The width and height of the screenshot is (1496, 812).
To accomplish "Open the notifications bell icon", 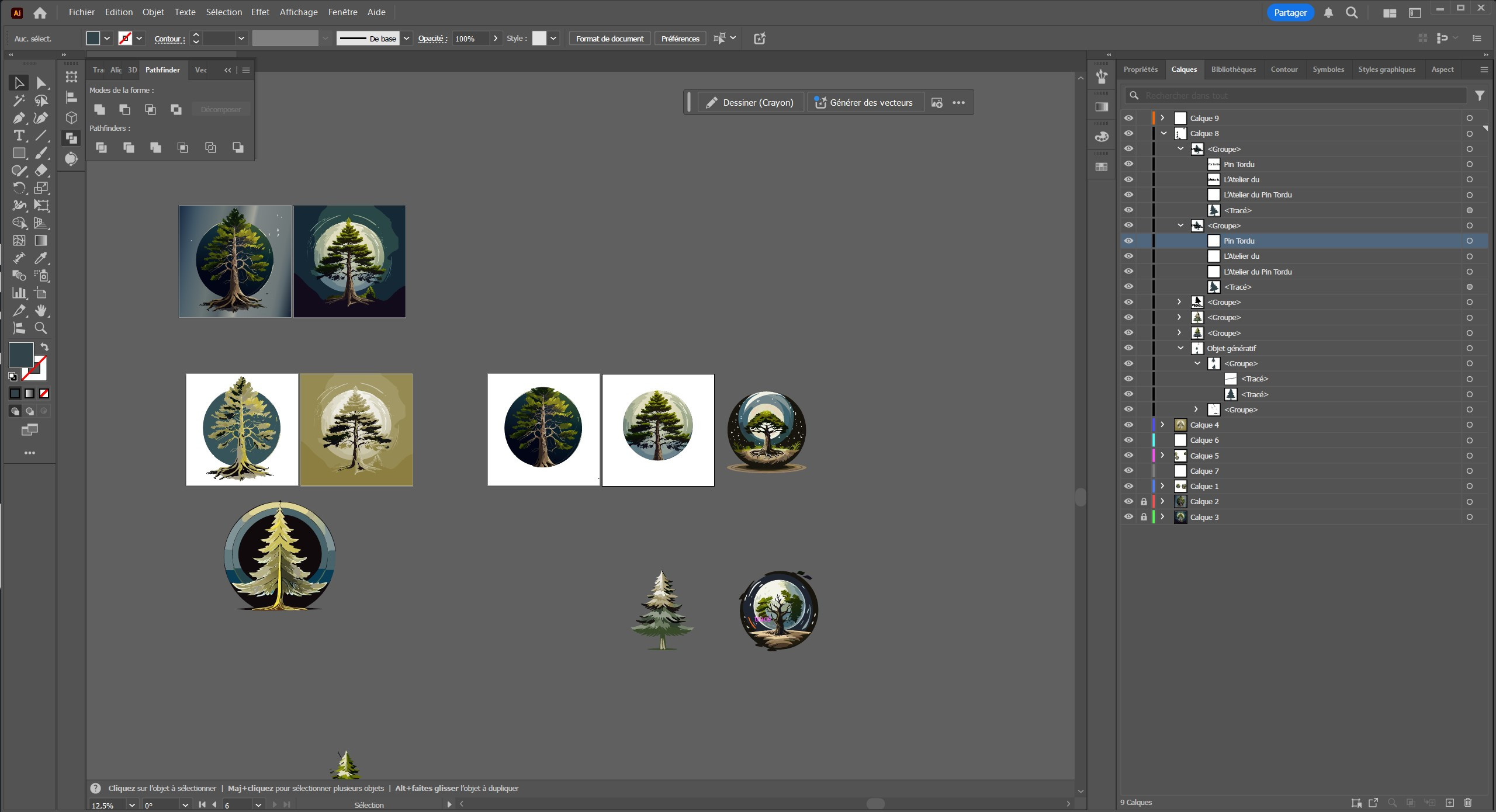I will coord(1328,13).
